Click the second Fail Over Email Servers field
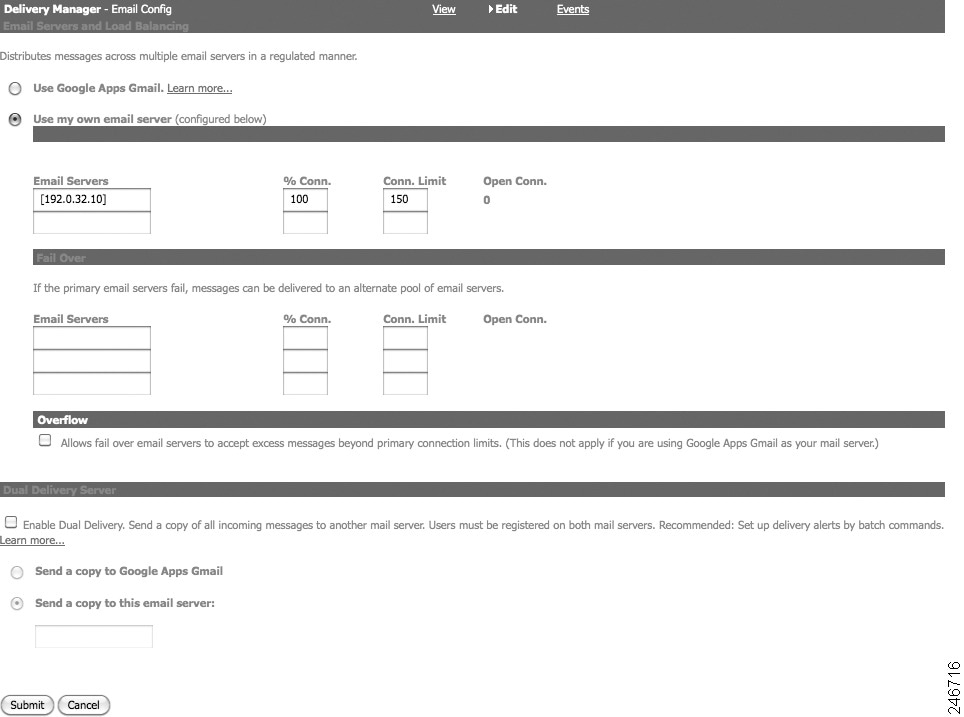The height and width of the screenshot is (717, 964). point(92,360)
